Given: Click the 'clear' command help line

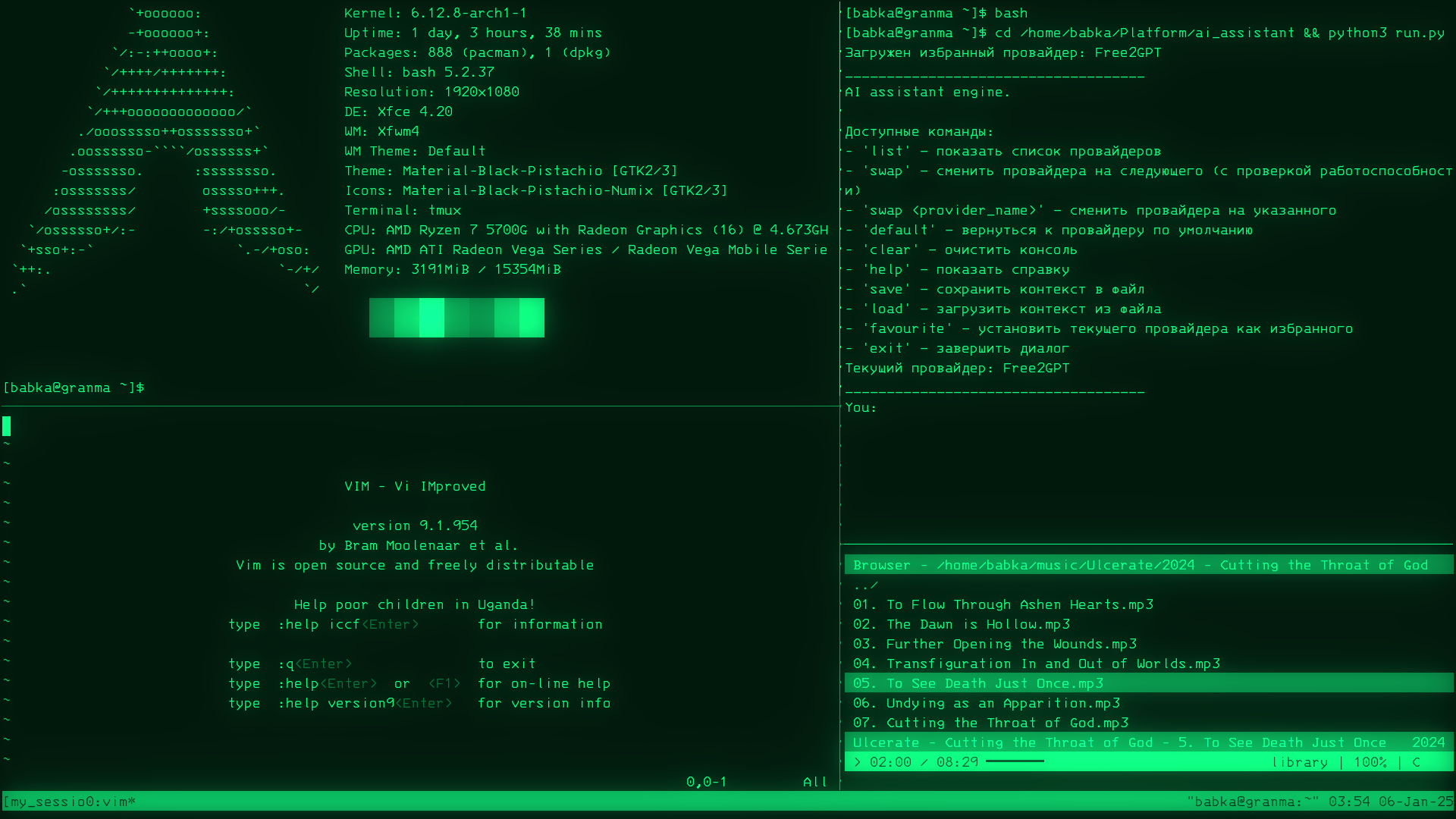Looking at the screenshot, I should pyautogui.click(x=961, y=249).
